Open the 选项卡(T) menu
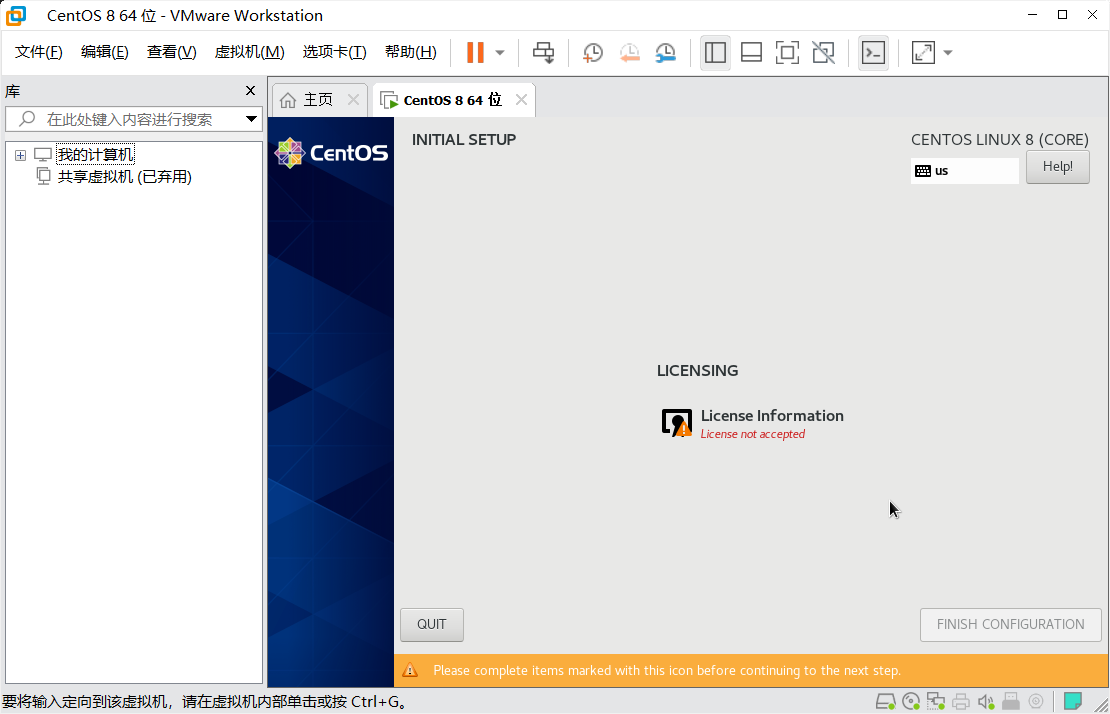This screenshot has height=714, width=1110. pyautogui.click(x=334, y=52)
